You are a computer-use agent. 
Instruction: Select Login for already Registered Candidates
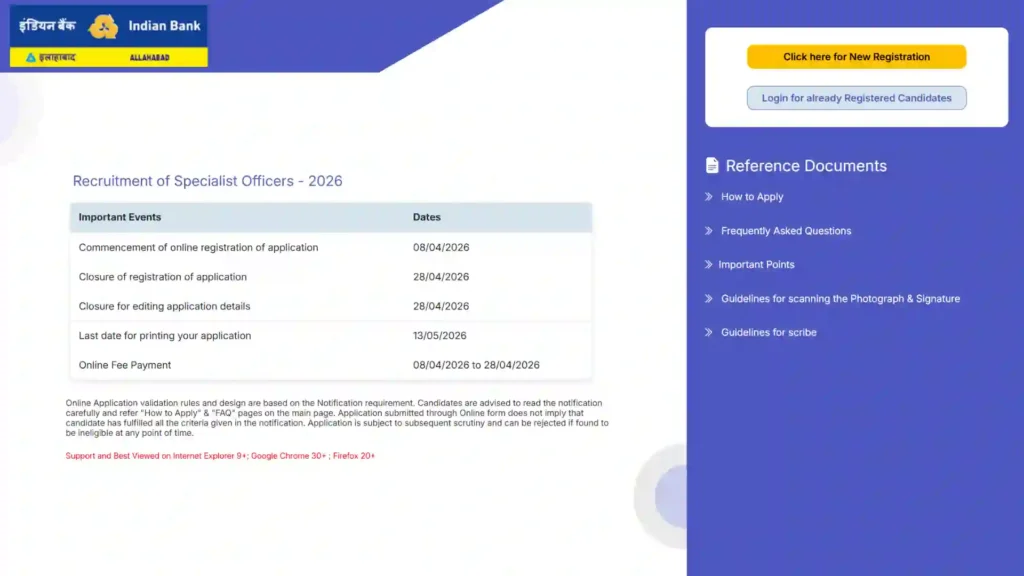click(856, 97)
